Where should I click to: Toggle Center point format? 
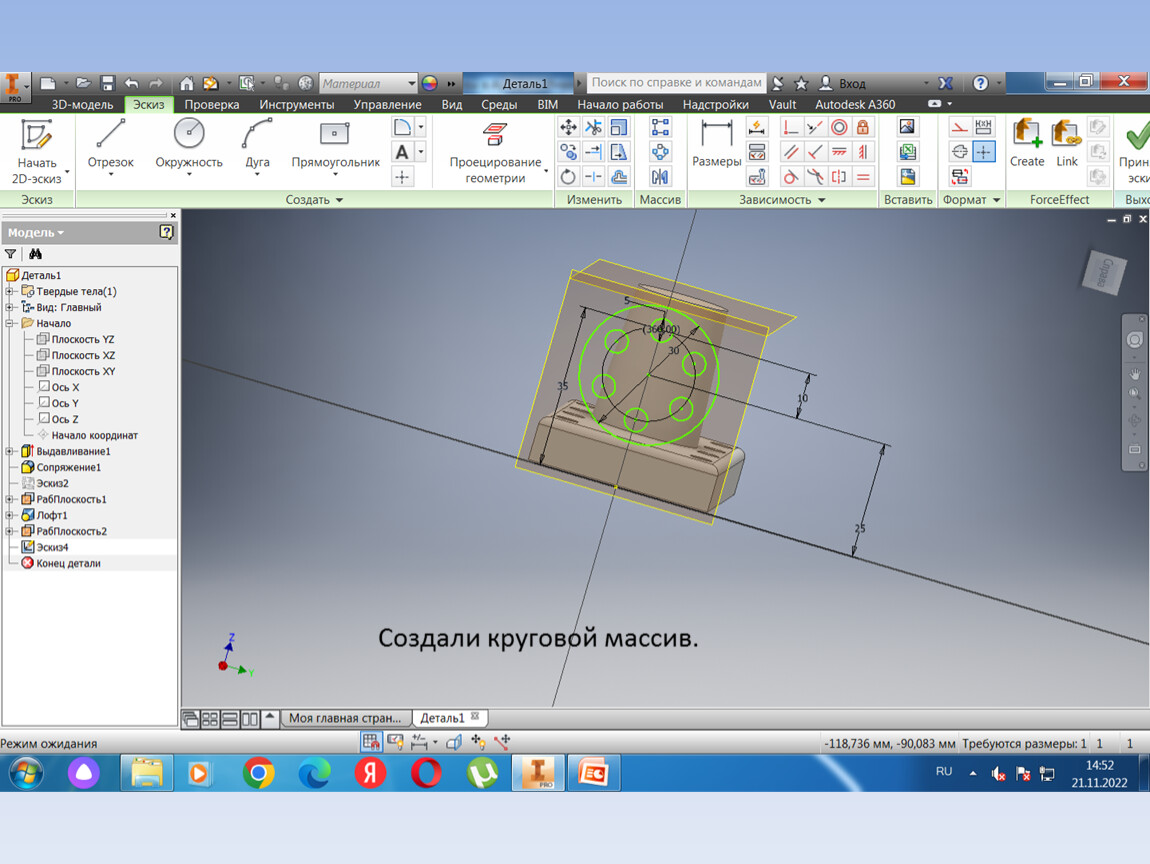pos(984,153)
